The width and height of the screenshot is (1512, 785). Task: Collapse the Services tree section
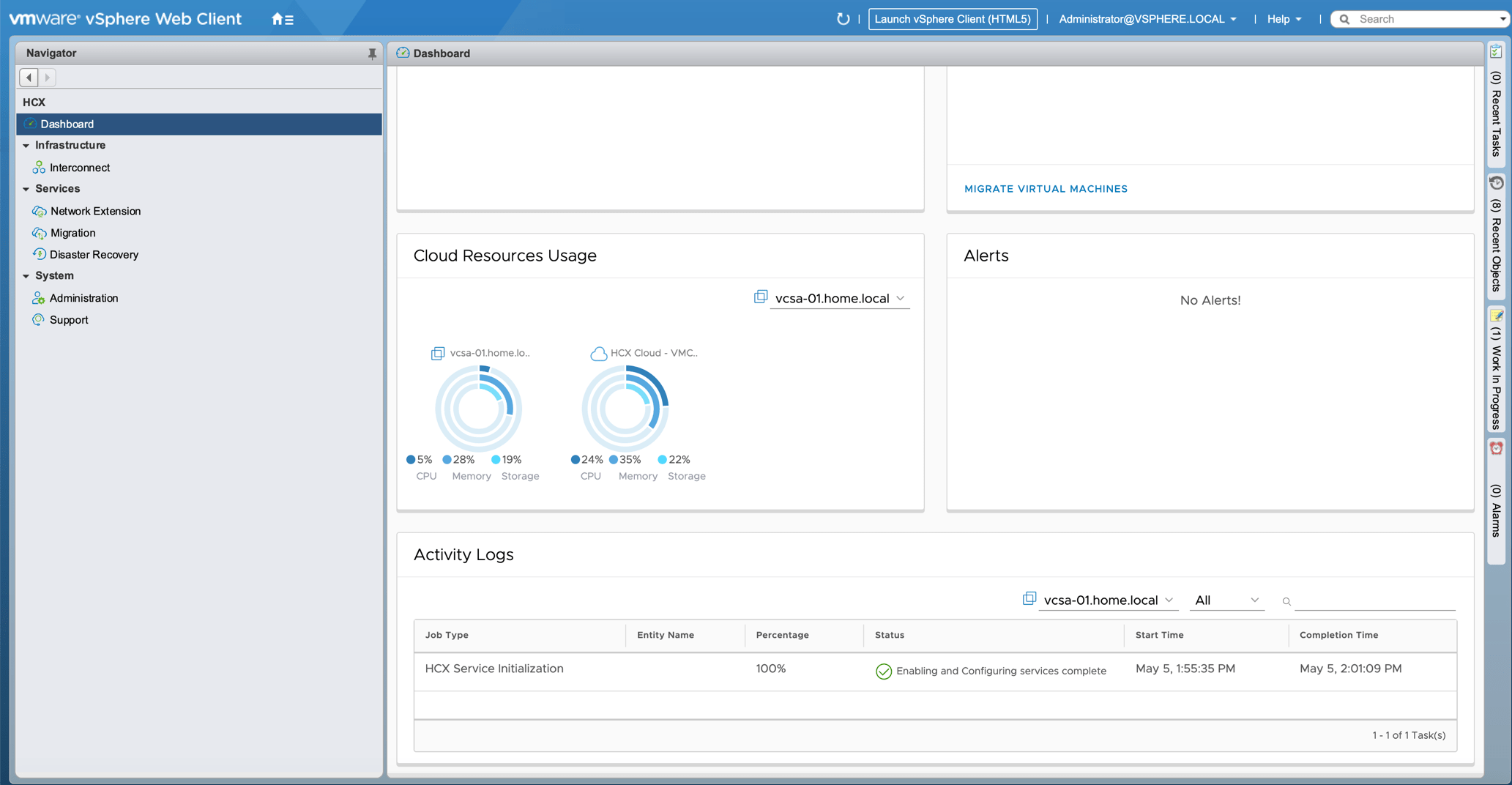[26, 189]
